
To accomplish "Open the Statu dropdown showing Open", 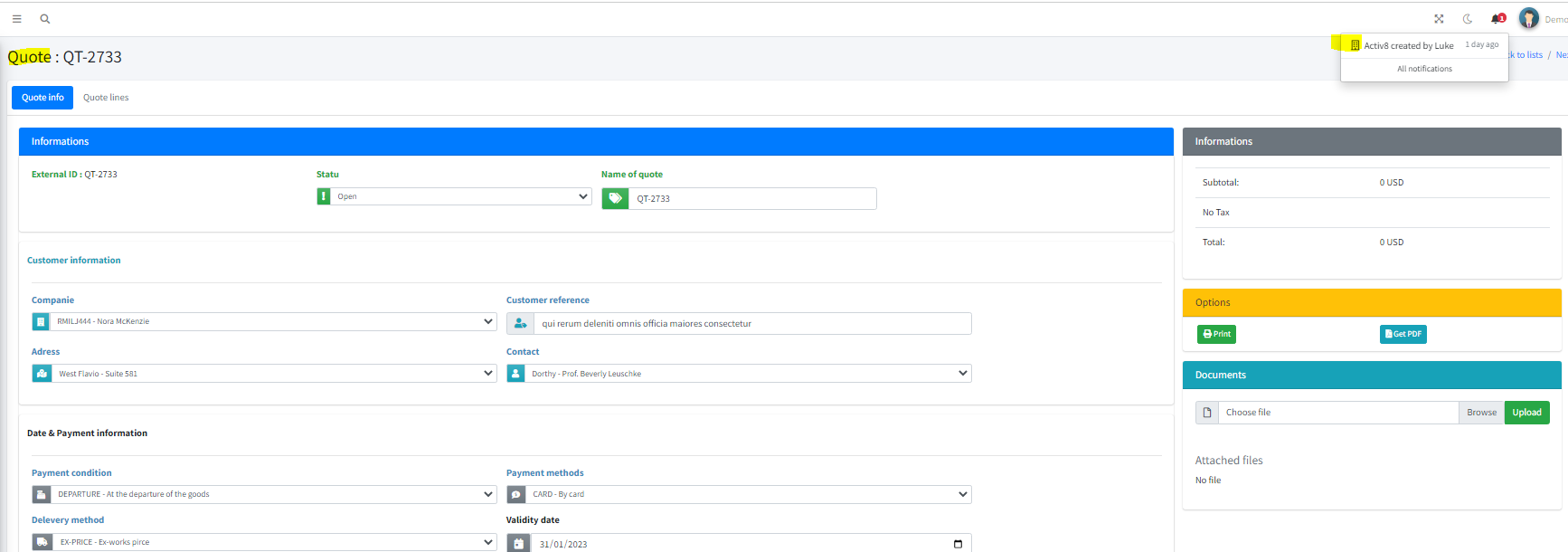I will tap(461, 196).
